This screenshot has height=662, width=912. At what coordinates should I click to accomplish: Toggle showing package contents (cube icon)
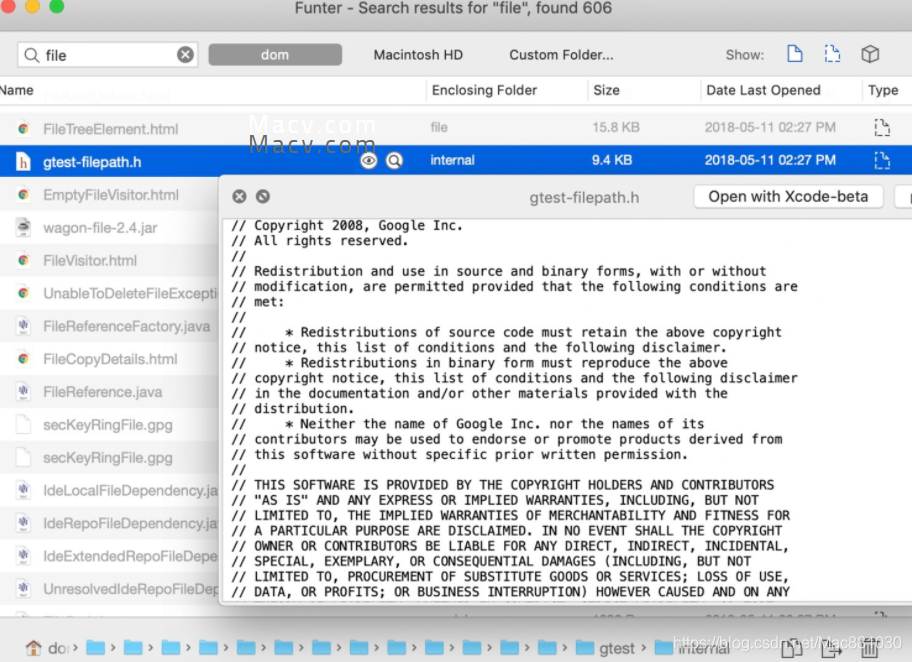coord(870,54)
